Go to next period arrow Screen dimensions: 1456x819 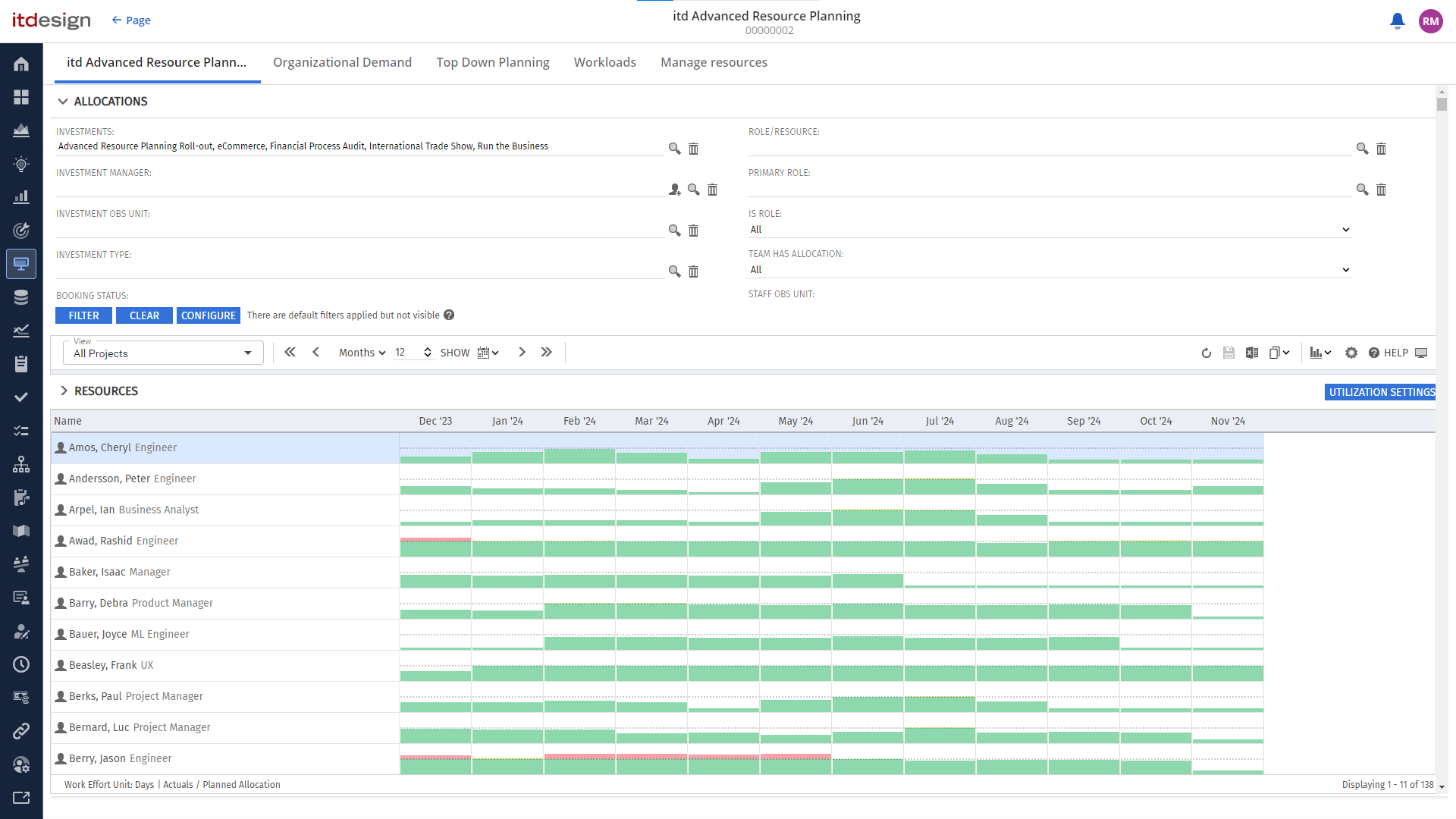pyautogui.click(x=522, y=353)
